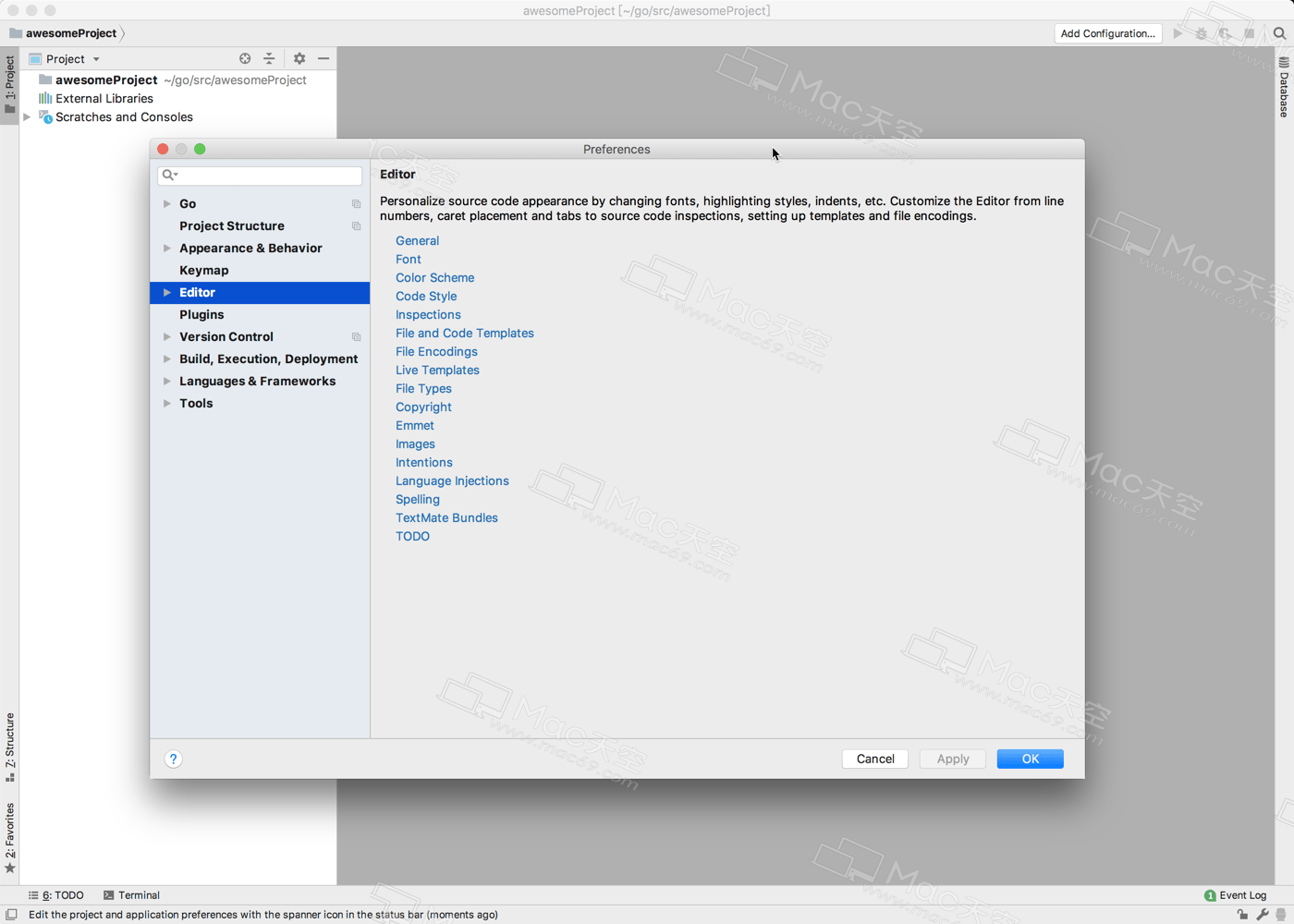Click per-project settings icon beside Go

pyautogui.click(x=356, y=204)
